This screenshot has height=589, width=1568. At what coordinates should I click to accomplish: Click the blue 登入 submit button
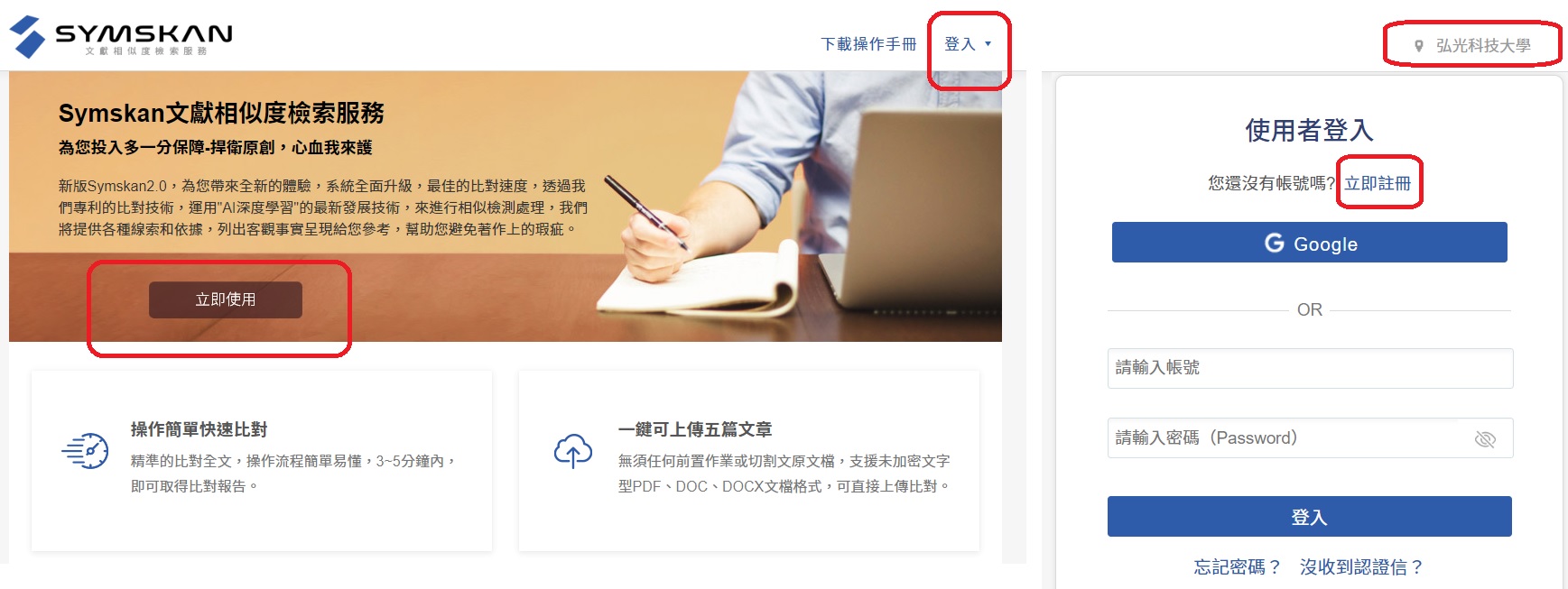click(1310, 517)
